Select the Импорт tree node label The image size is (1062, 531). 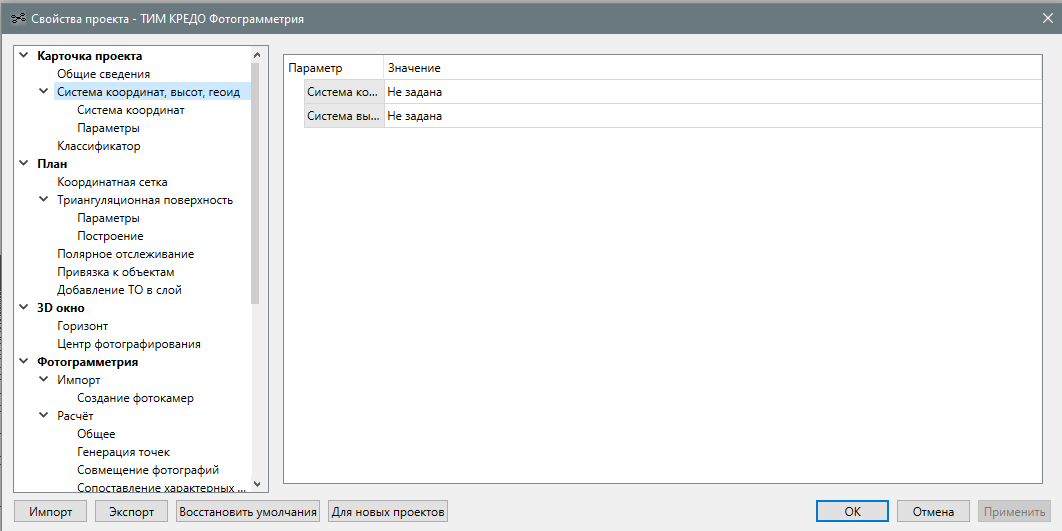(x=79, y=380)
